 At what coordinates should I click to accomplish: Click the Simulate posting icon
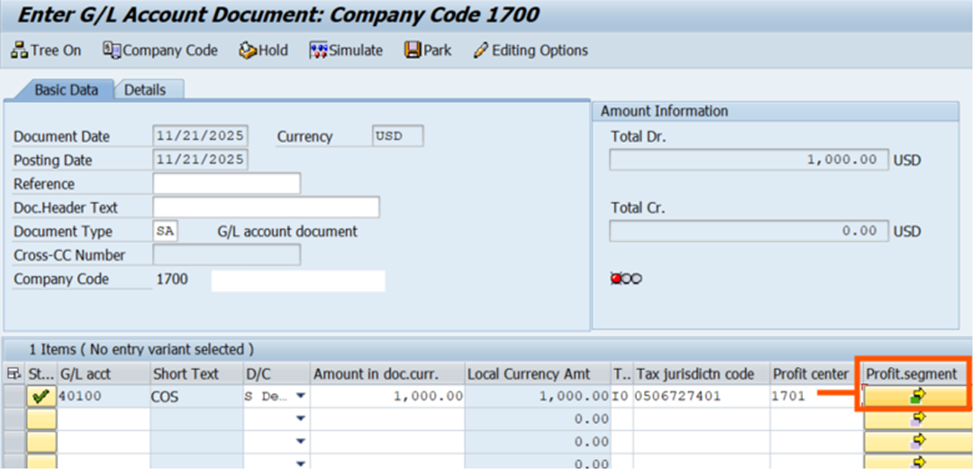319,50
